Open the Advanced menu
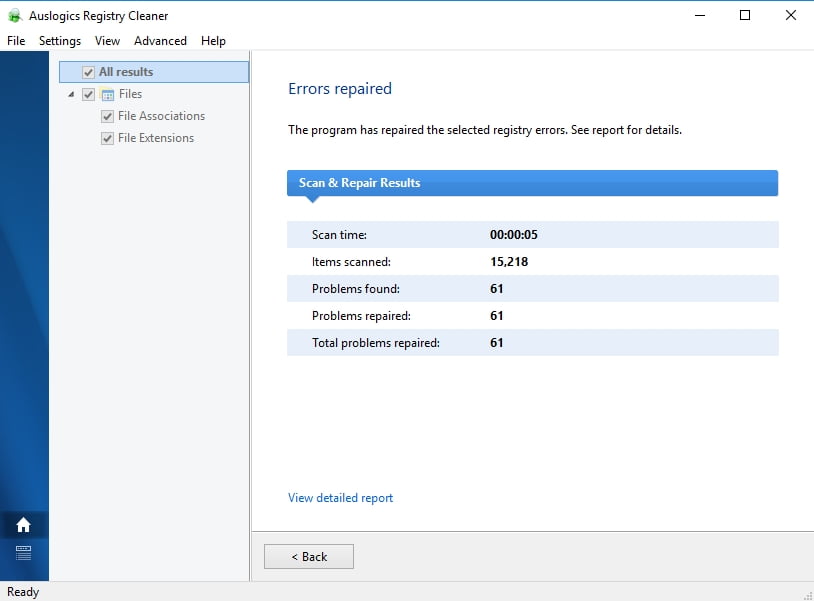The height and width of the screenshot is (601, 814). pos(160,41)
